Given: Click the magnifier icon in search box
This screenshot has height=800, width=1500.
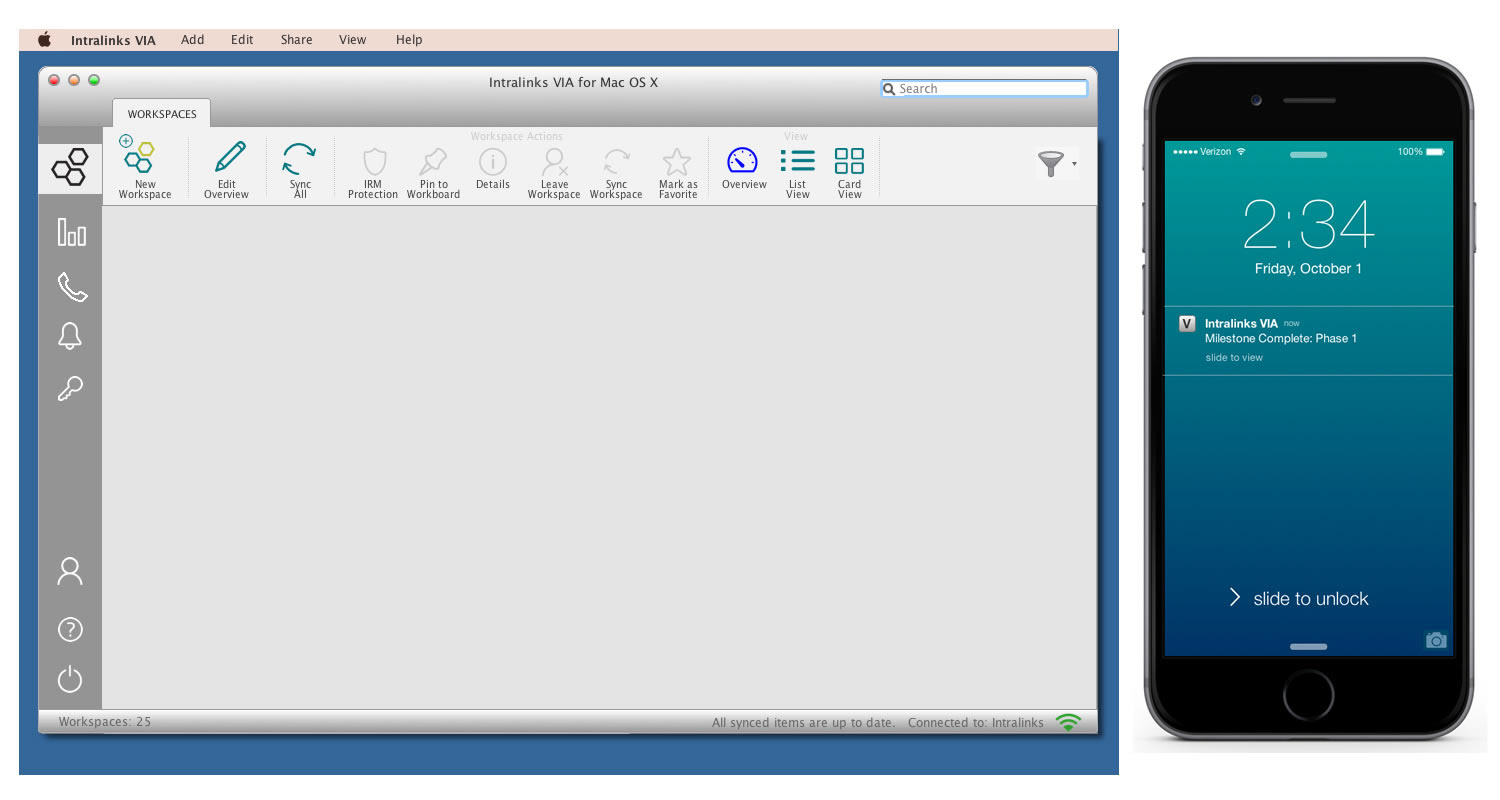Looking at the screenshot, I should point(889,89).
